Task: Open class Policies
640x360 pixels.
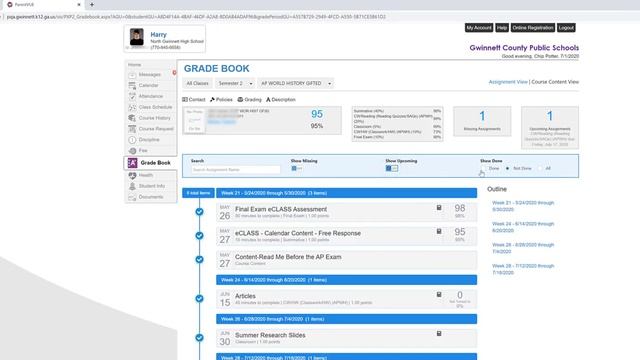Action: pyautogui.click(x=221, y=100)
